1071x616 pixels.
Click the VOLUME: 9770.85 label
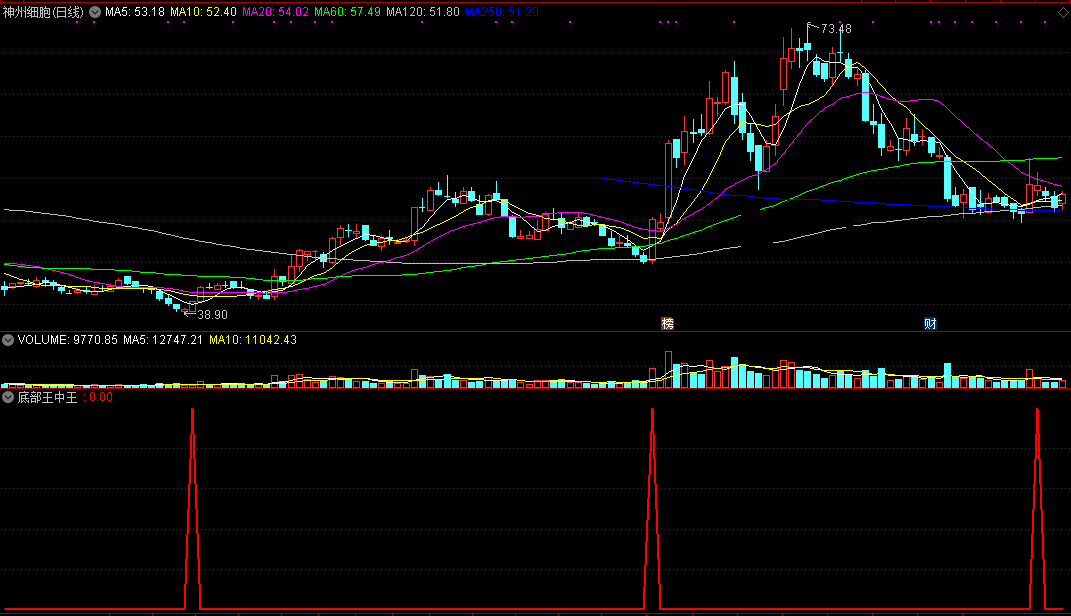68,339
